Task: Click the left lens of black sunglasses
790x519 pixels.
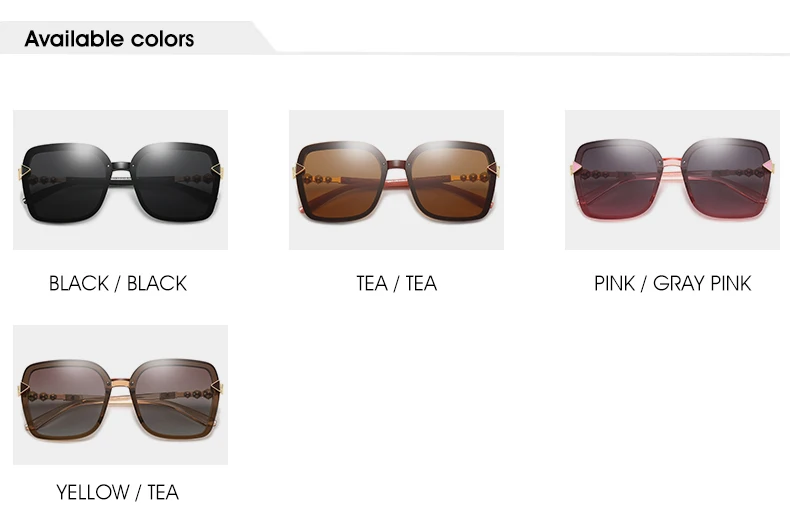Action: [67, 182]
